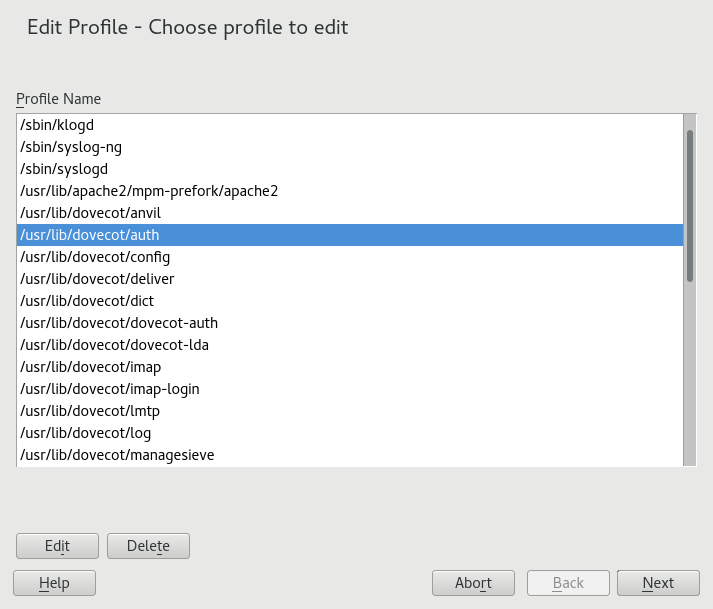The image size is (713, 609).
Task: Select the /usr/lib/dovecot/dict profile
Action: [x=87, y=301]
